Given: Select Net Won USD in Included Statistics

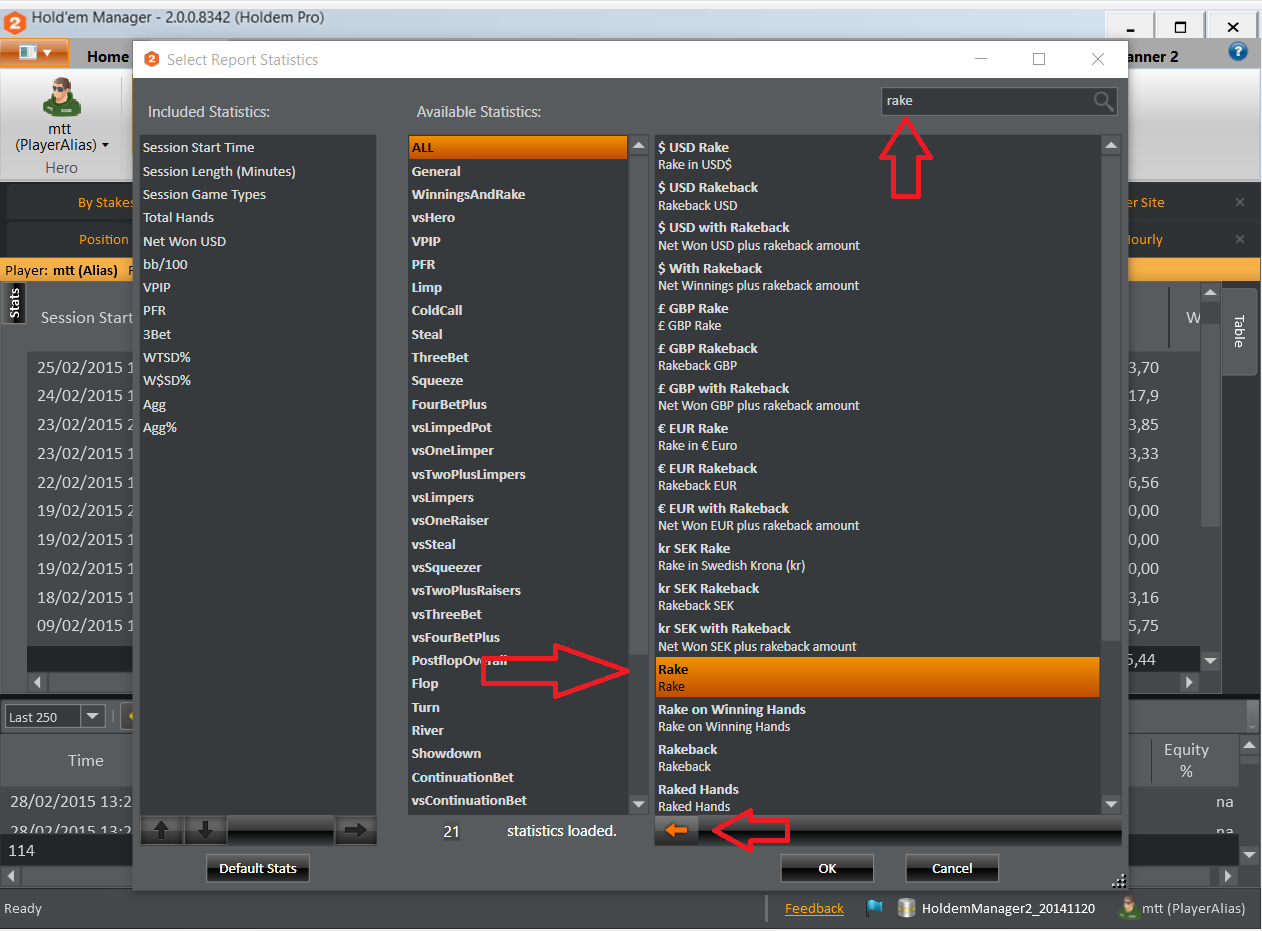Looking at the screenshot, I should pyautogui.click(x=257, y=241).
